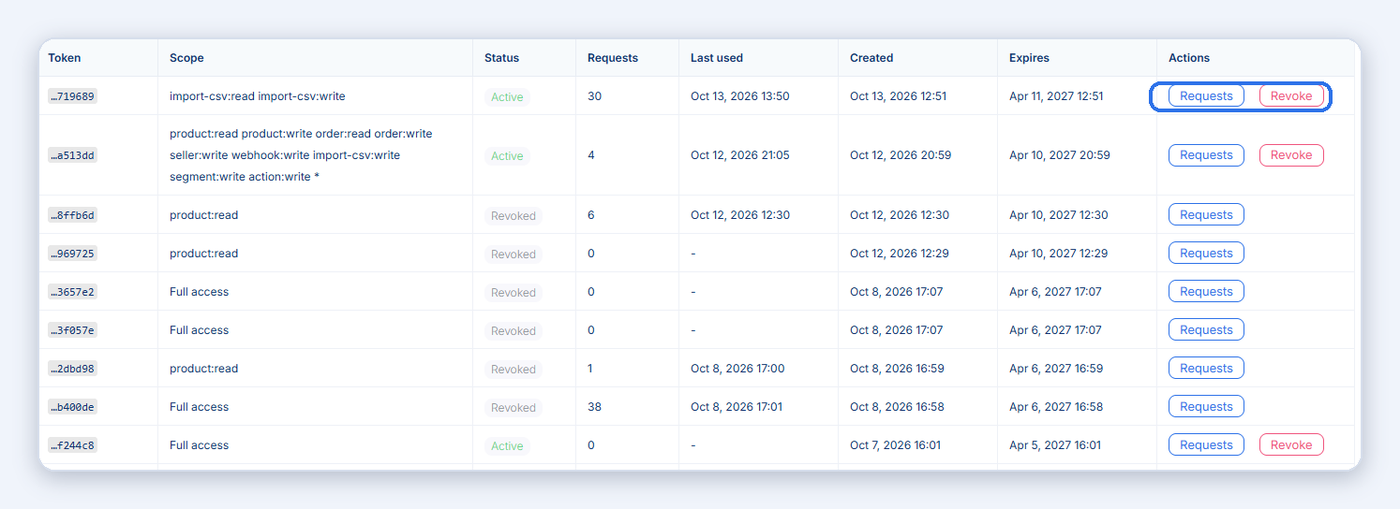Screen dimensions: 1400x509
Task: Click expiry 'Apr 10, 2027 12:30'
Action: 1058,215
